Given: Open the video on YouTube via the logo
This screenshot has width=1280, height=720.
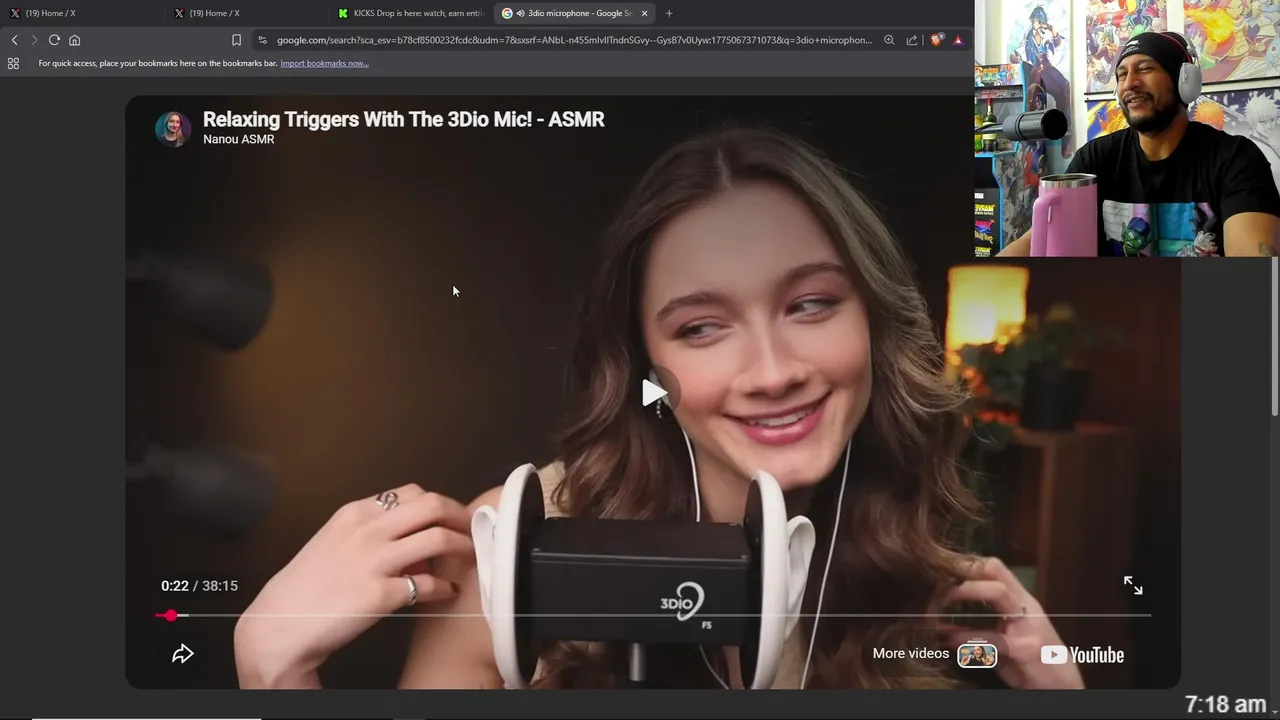Looking at the screenshot, I should (1082, 655).
